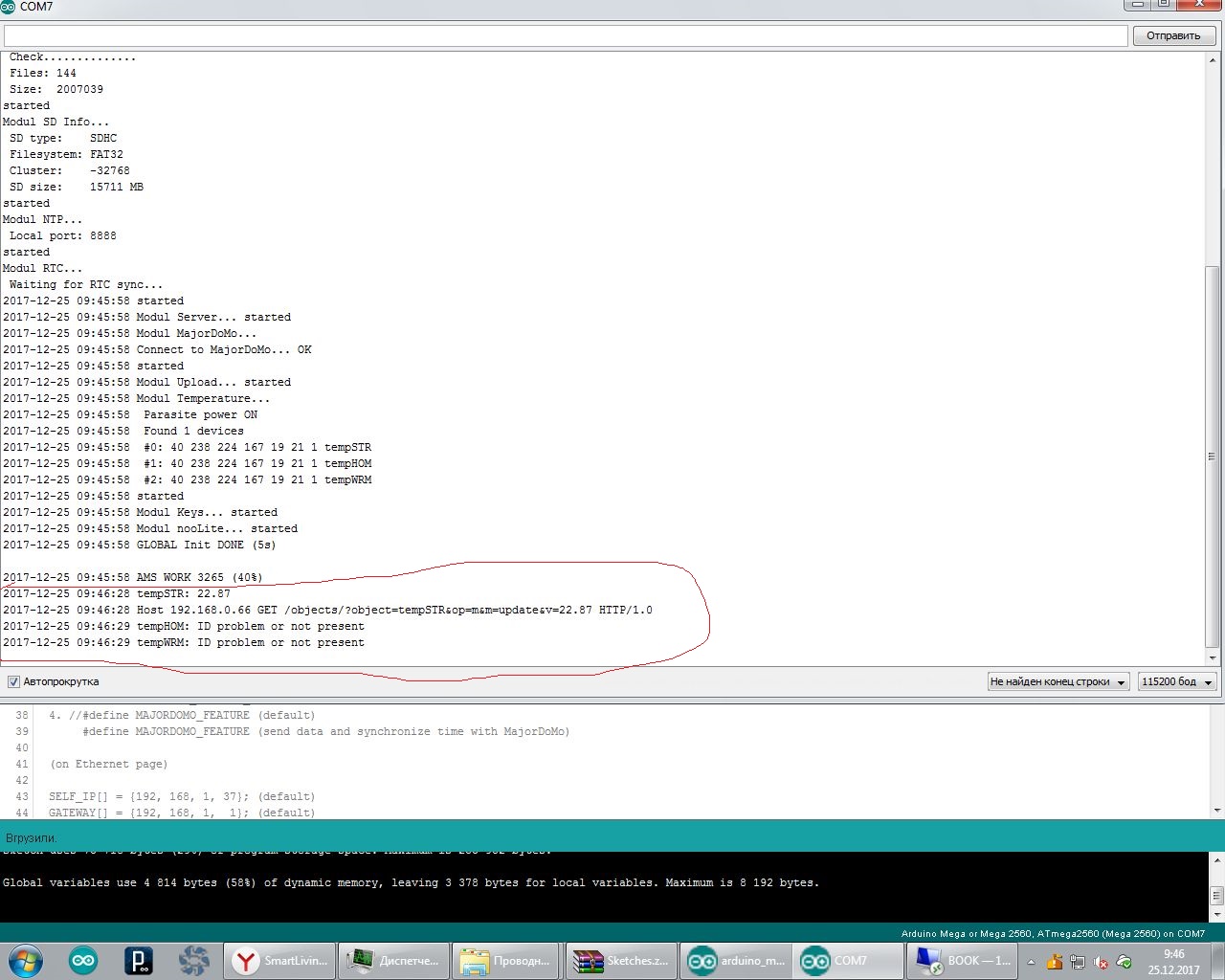Open the 115200 бод baud rate dropdown
1225x980 pixels.
point(1176,681)
